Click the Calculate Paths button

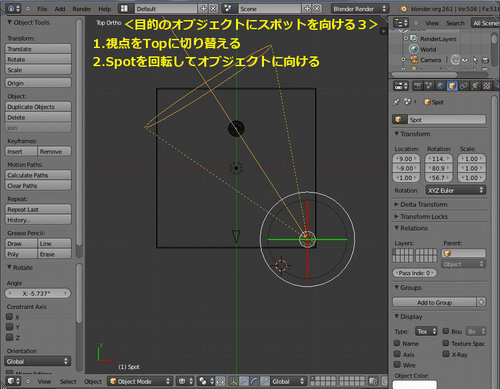tap(38, 175)
